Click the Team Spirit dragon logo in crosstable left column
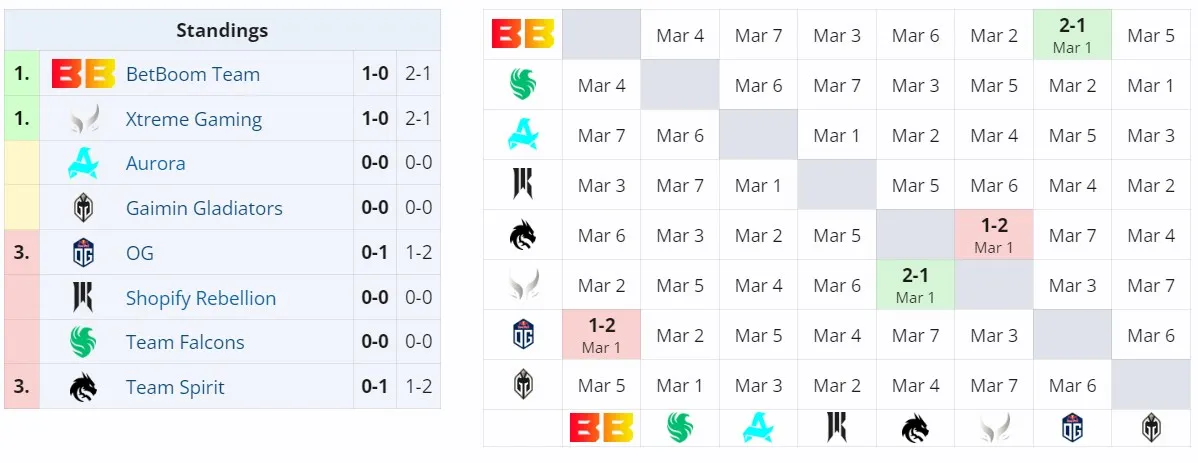This screenshot has height=463, width=1198. pyautogui.click(x=523, y=235)
